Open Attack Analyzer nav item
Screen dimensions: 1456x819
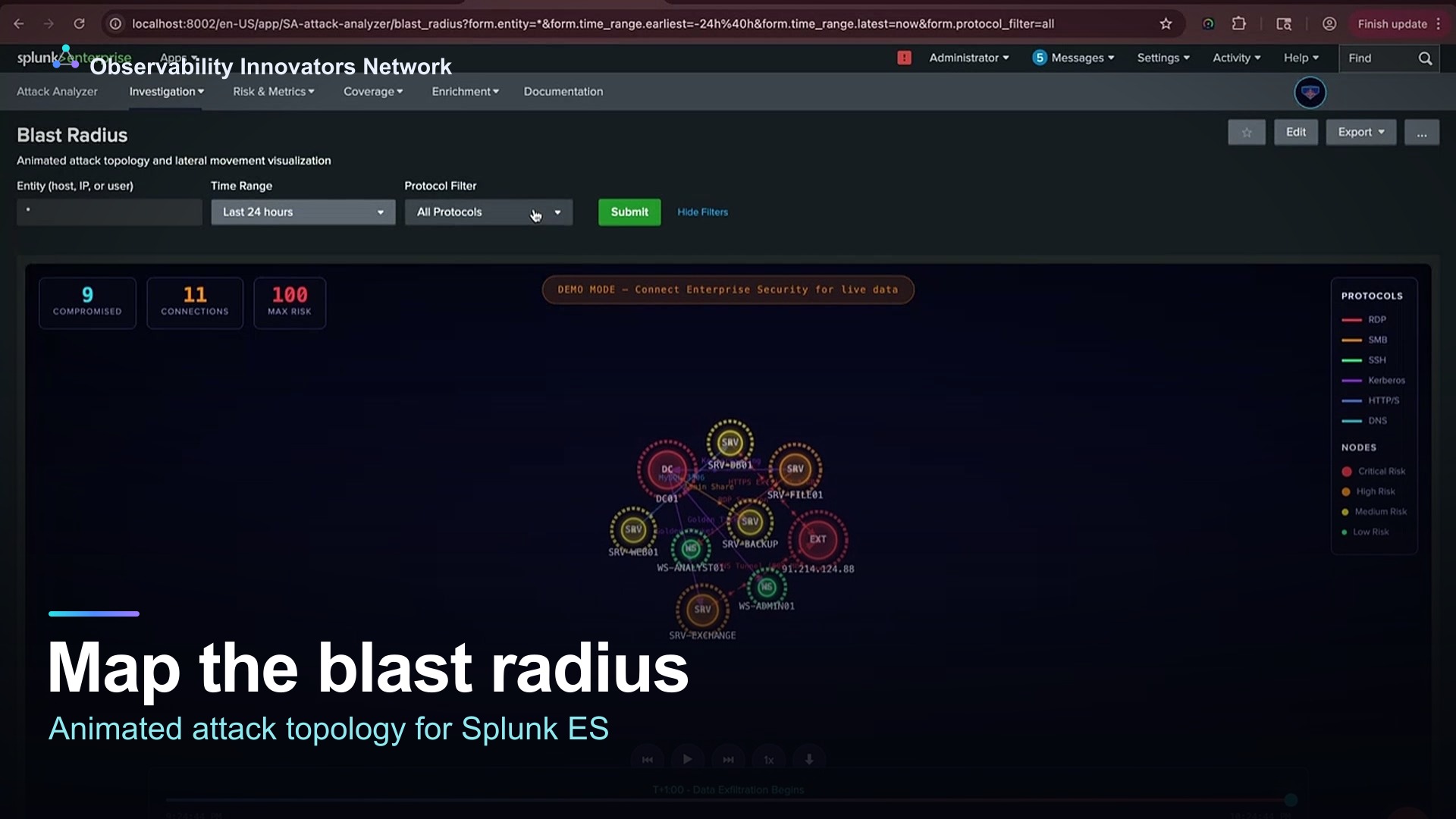(x=57, y=91)
